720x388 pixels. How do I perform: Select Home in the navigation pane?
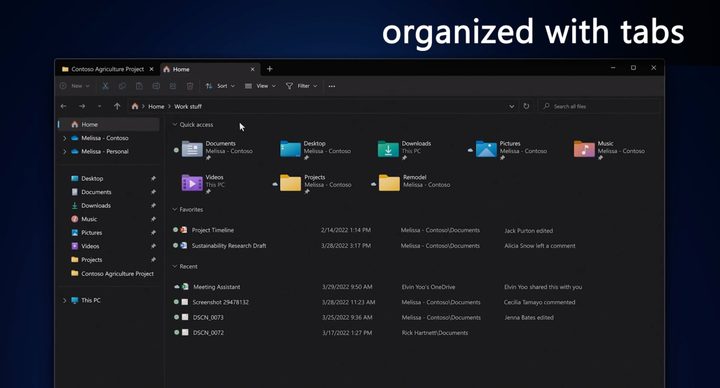point(109,124)
